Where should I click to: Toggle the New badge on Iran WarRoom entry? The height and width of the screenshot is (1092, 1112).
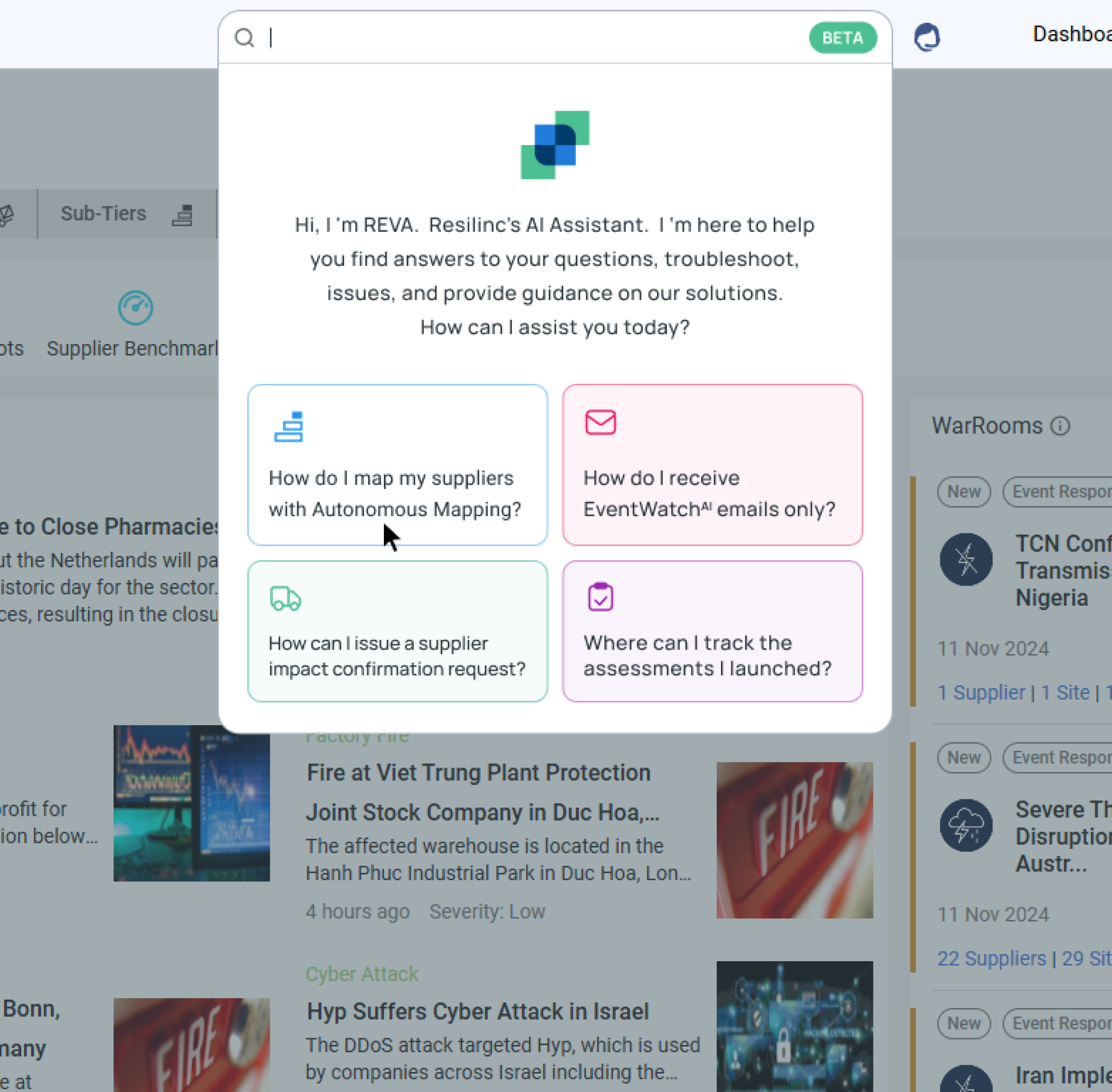coord(963,1023)
